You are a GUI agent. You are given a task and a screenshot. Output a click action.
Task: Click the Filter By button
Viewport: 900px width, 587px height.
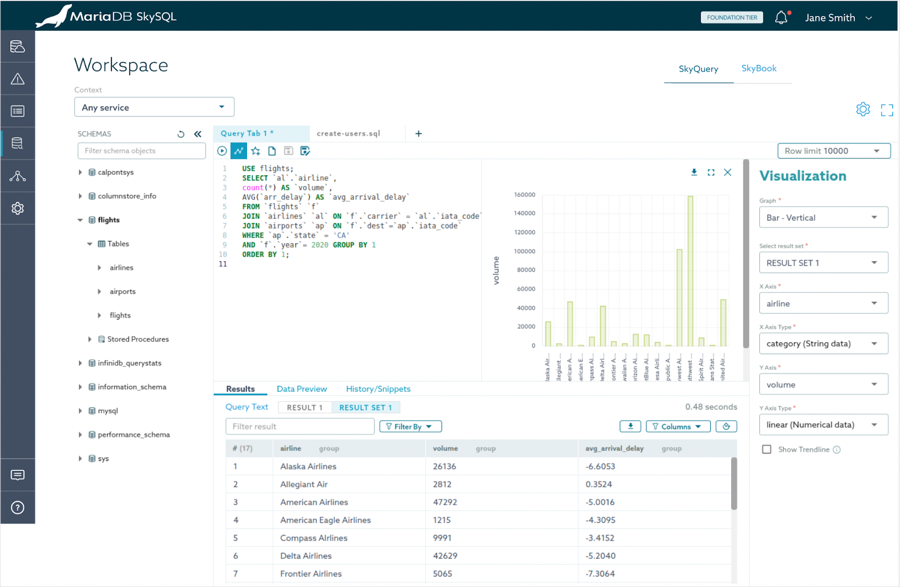tap(410, 427)
